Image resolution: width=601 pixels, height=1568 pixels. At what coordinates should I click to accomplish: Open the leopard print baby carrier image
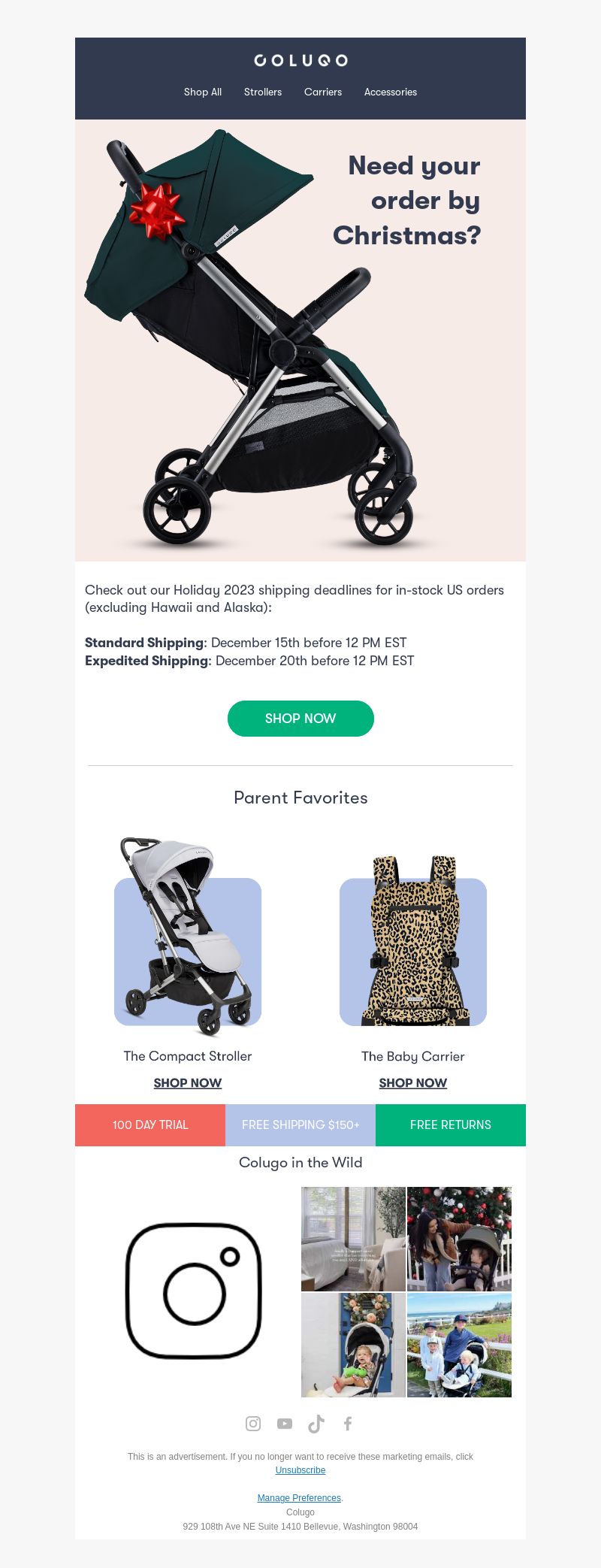(413, 940)
